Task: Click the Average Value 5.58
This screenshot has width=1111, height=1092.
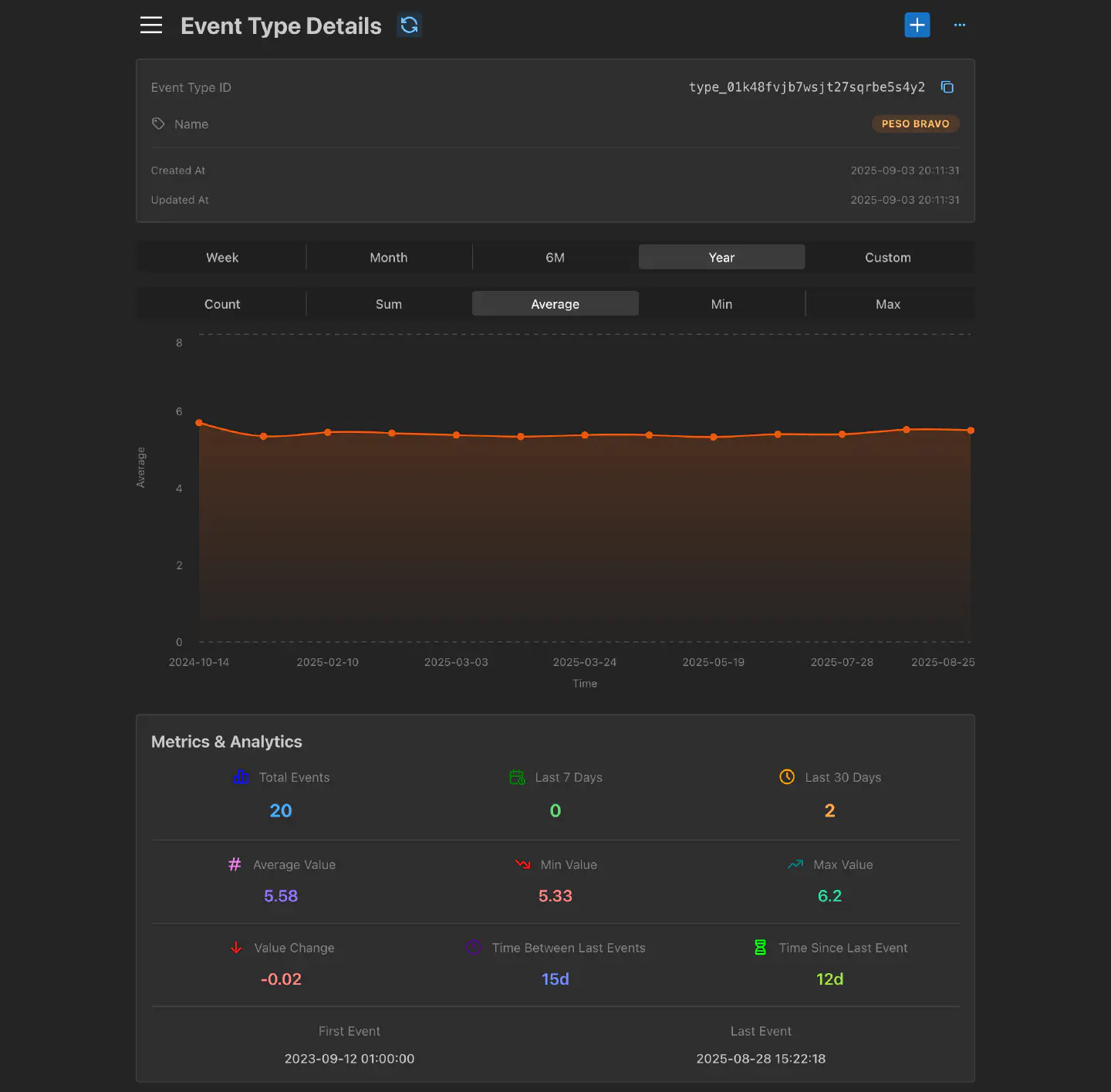Action: [x=281, y=896]
